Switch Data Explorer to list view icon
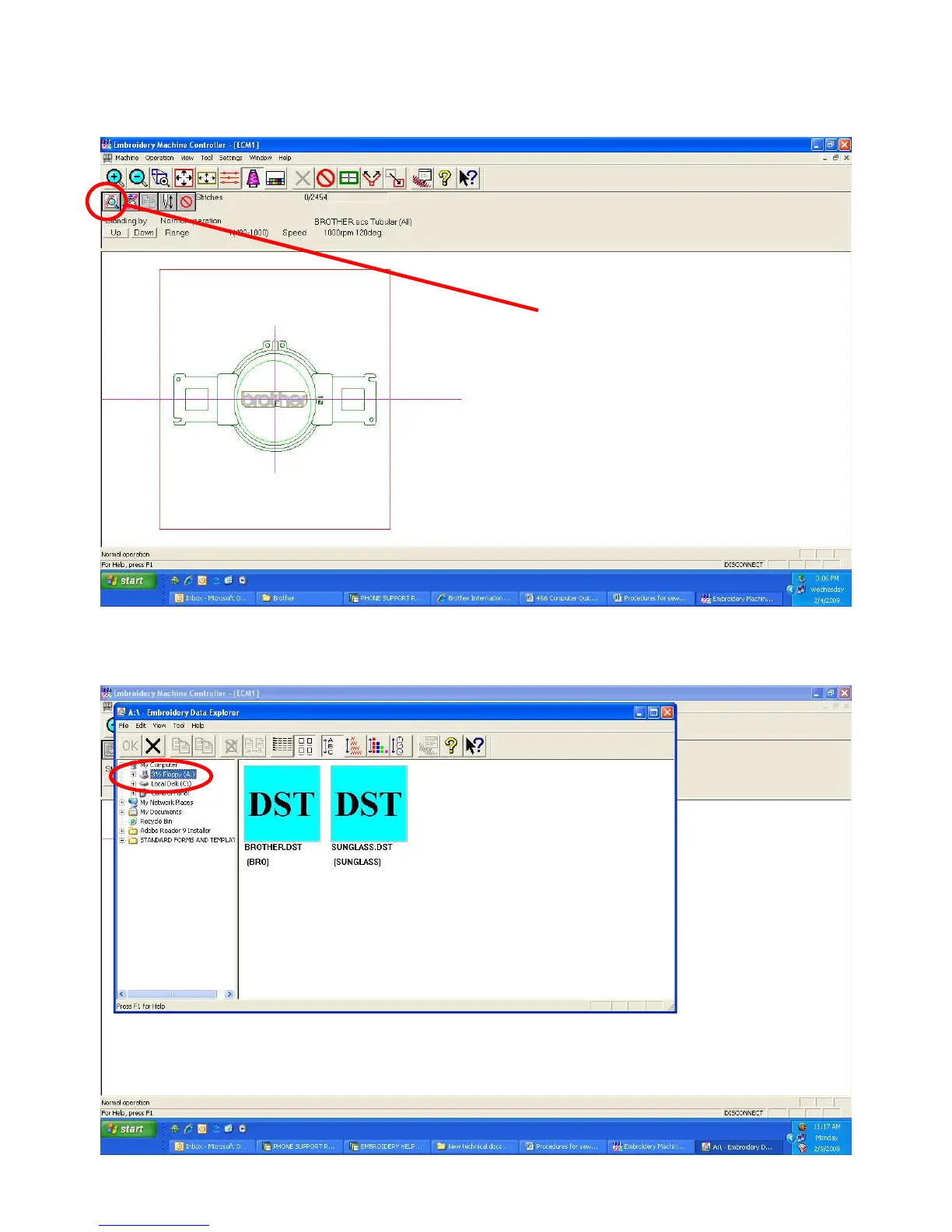952x1232 pixels. tap(282, 746)
